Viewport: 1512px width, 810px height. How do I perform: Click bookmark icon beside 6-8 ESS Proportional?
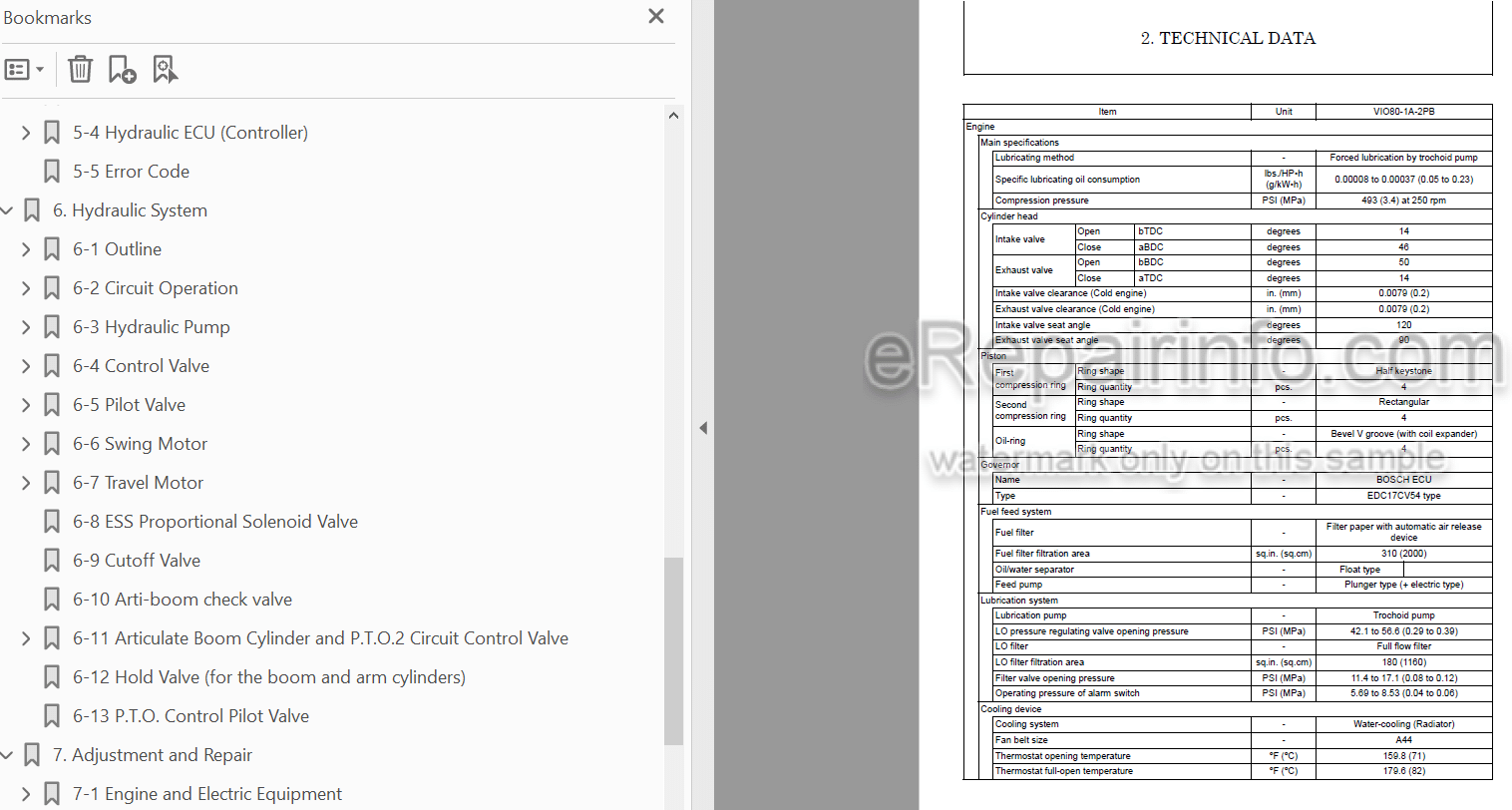[x=52, y=522]
